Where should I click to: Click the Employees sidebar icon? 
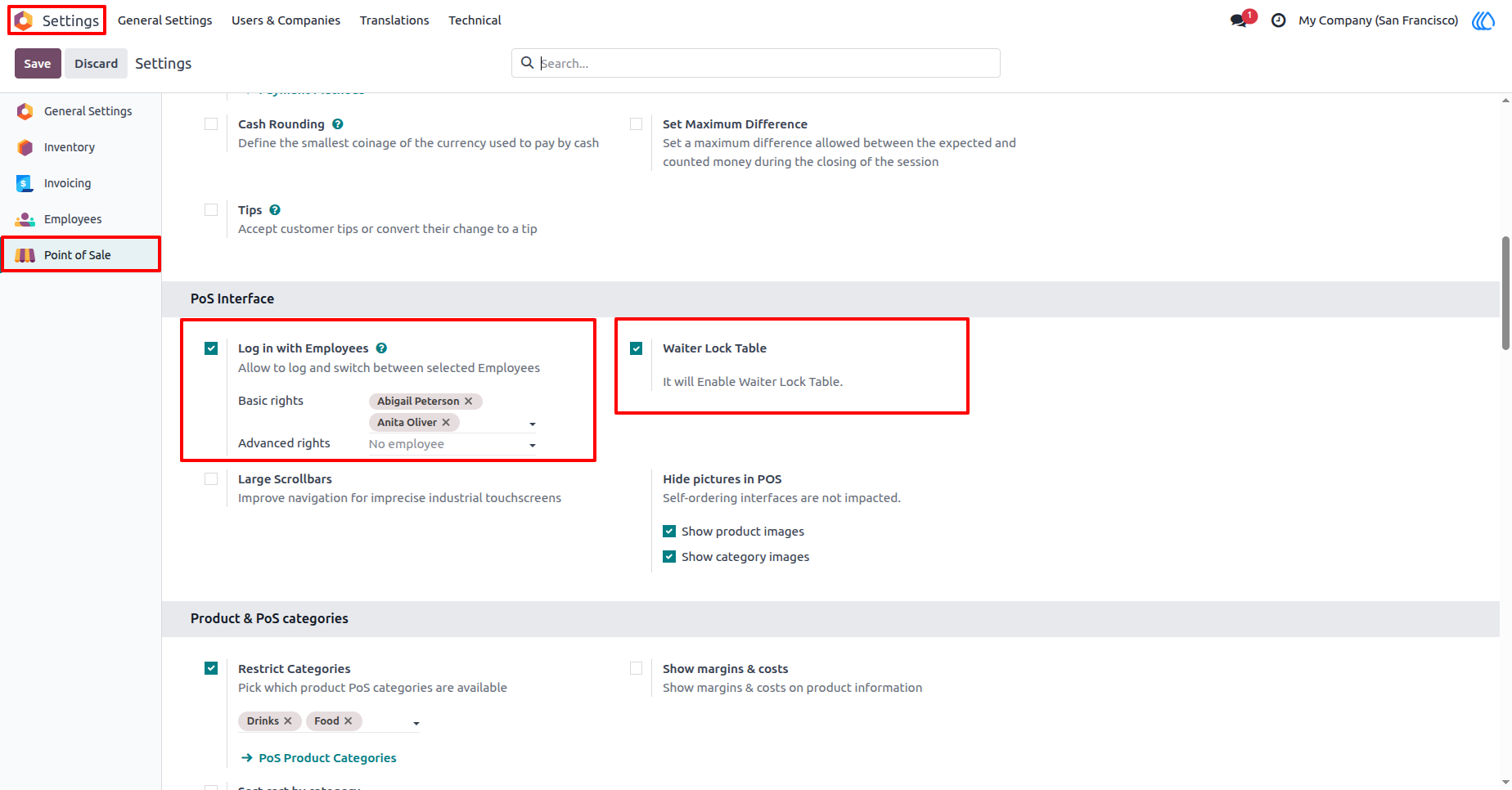[25, 219]
